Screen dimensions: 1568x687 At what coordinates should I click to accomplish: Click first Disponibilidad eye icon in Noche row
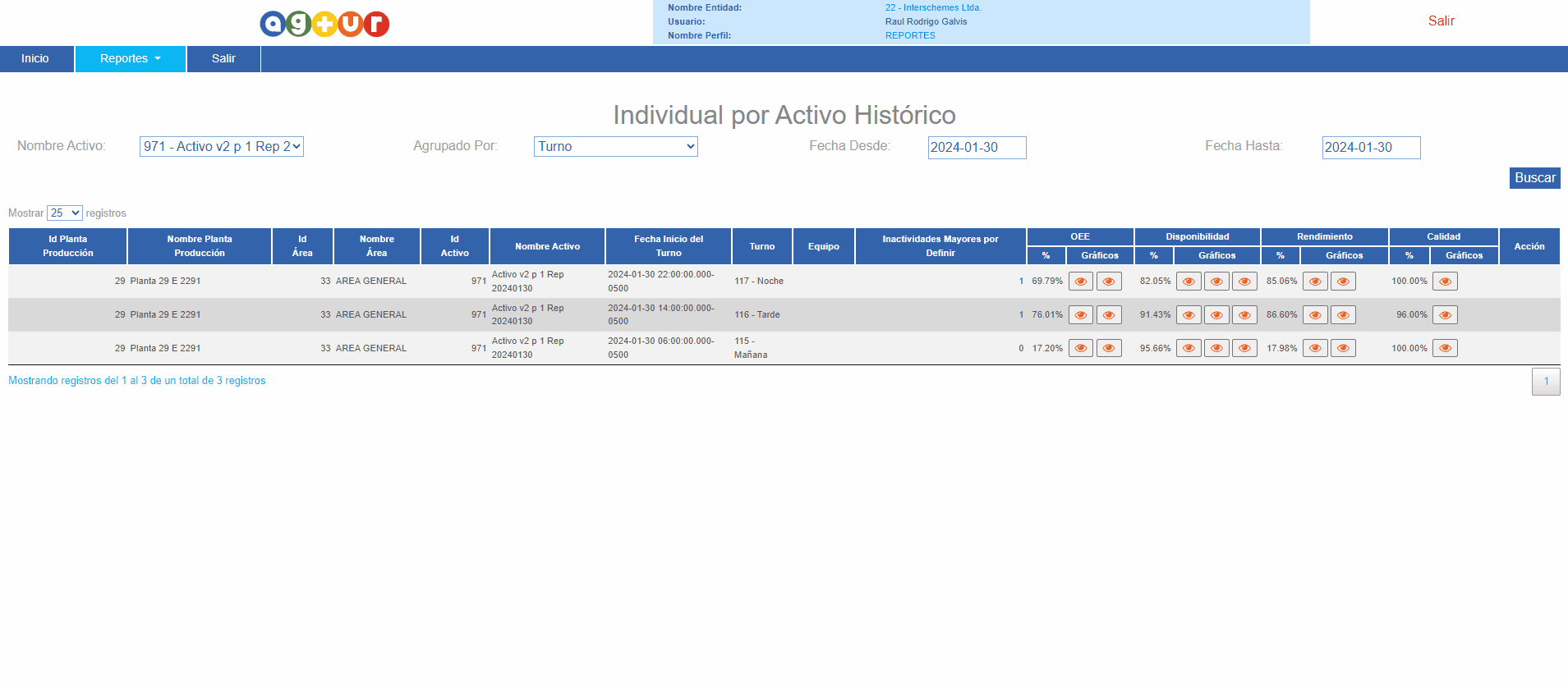coord(1188,282)
